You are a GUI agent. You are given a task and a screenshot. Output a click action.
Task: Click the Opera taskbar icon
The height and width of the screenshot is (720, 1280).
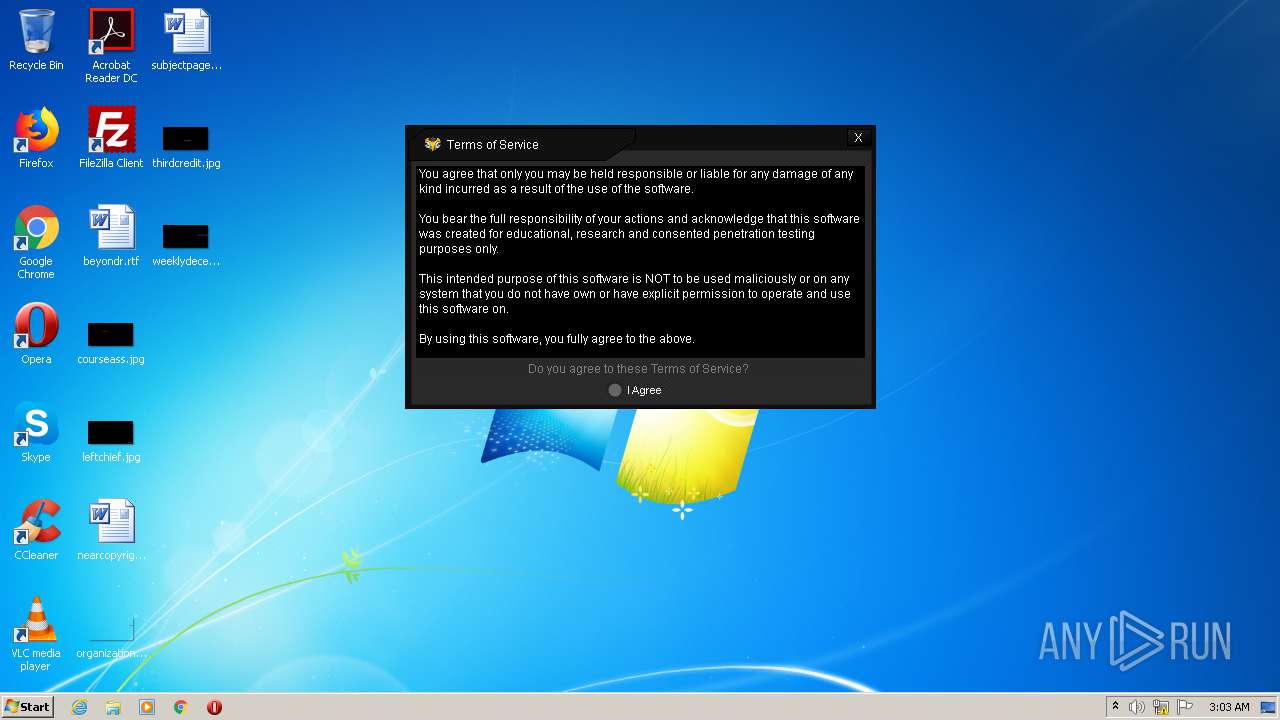tap(214, 707)
